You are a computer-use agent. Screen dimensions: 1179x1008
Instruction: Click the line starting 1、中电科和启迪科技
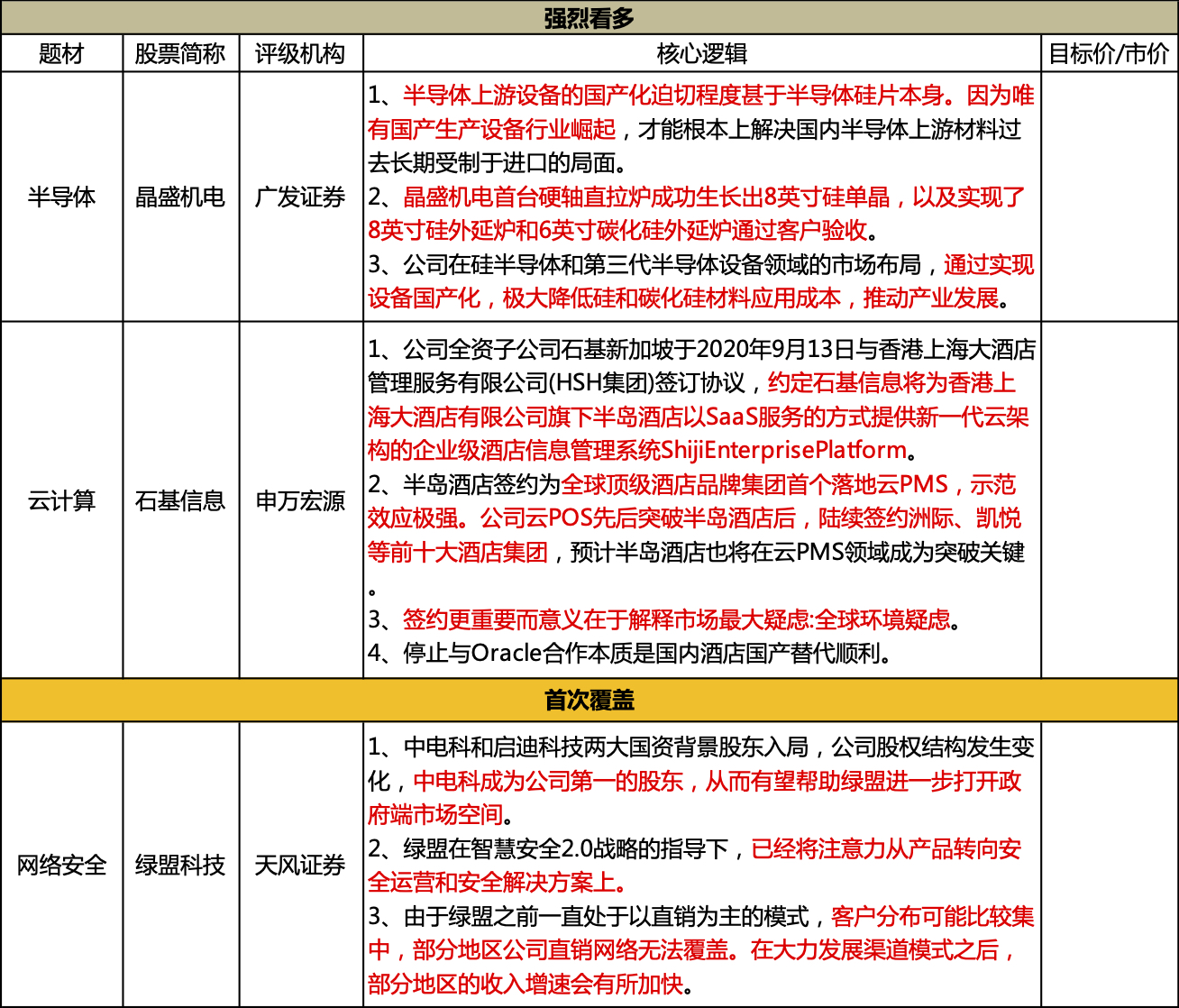[x=701, y=747]
